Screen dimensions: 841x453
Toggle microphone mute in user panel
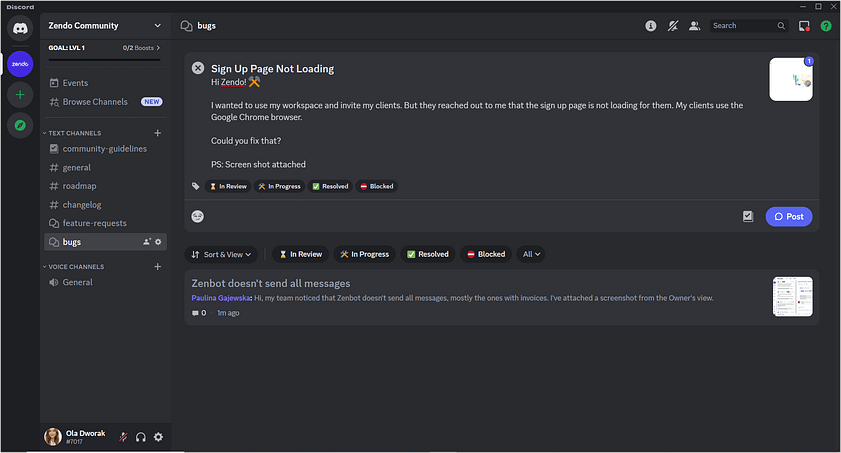[123, 437]
